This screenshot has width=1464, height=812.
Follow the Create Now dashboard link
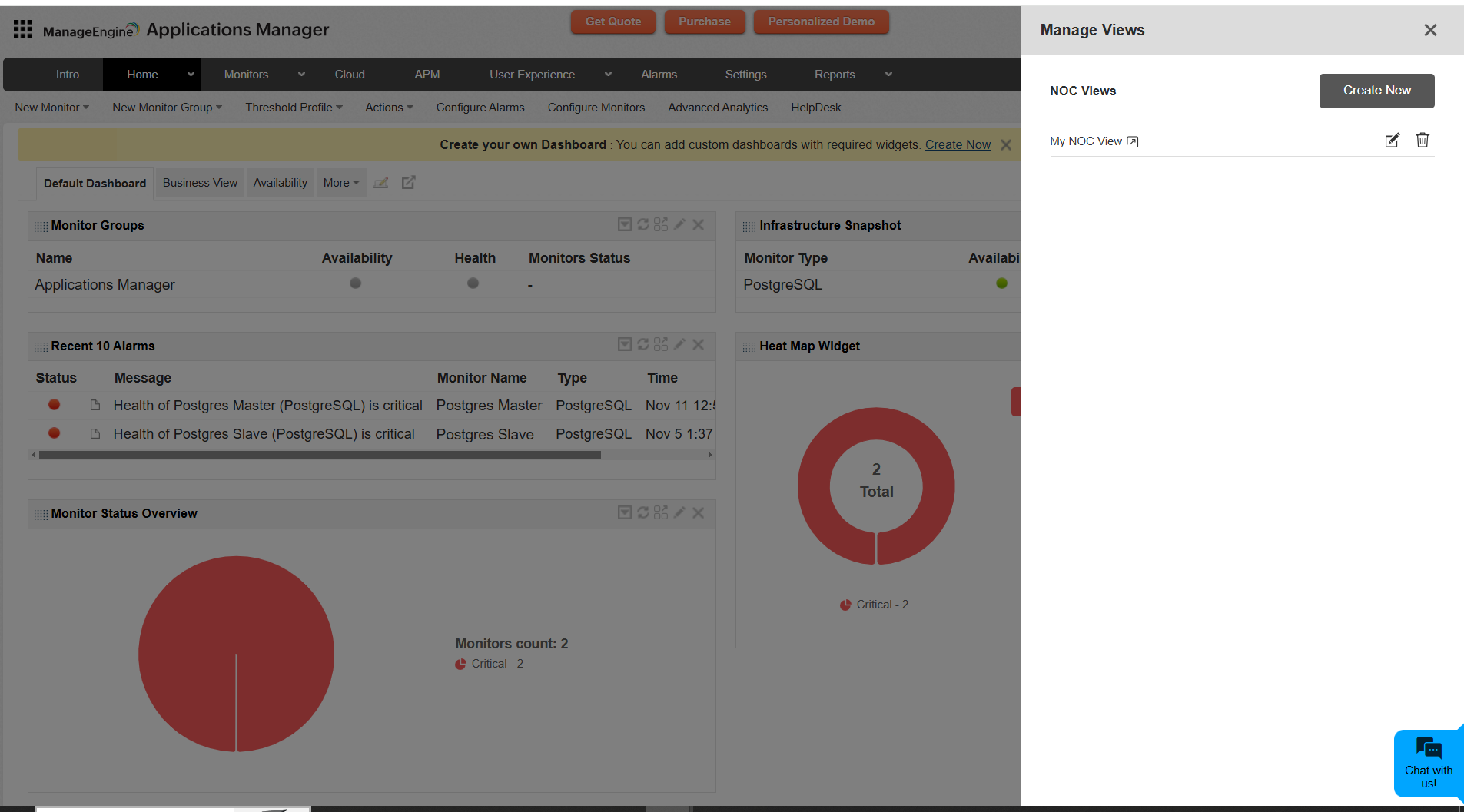(958, 145)
